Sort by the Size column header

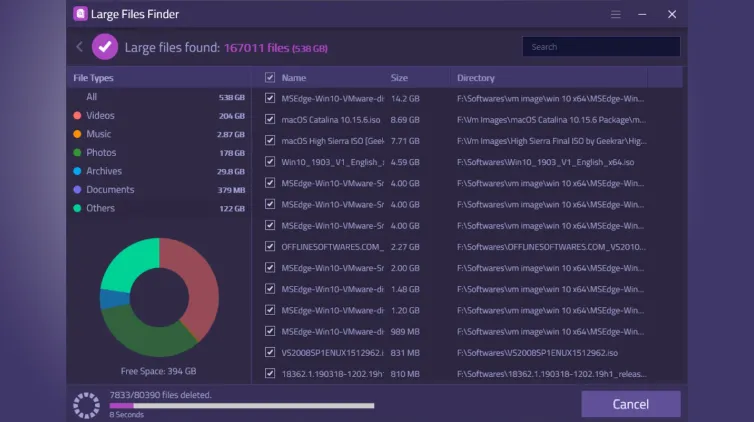[x=399, y=78]
